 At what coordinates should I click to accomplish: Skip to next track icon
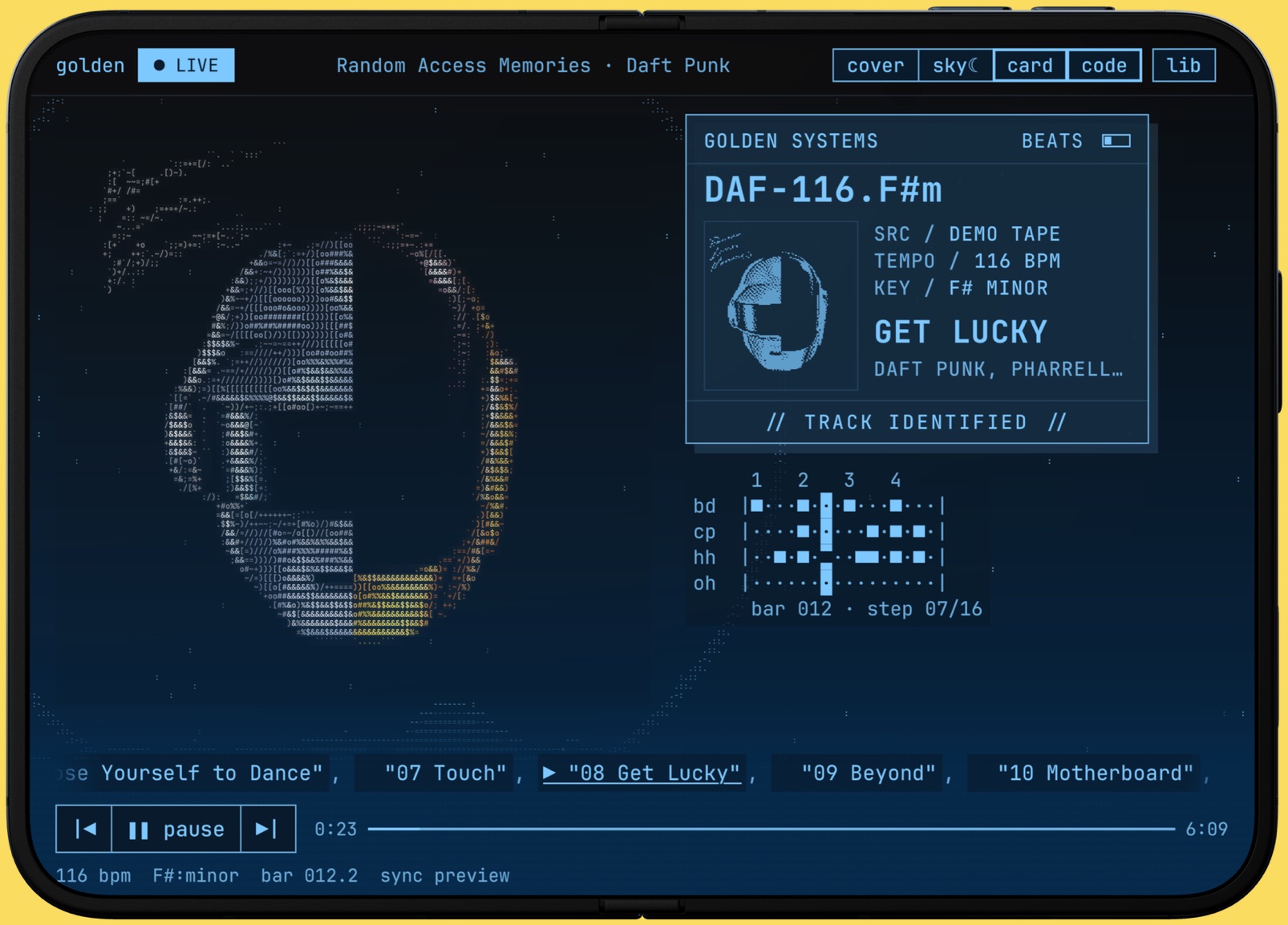(267, 829)
